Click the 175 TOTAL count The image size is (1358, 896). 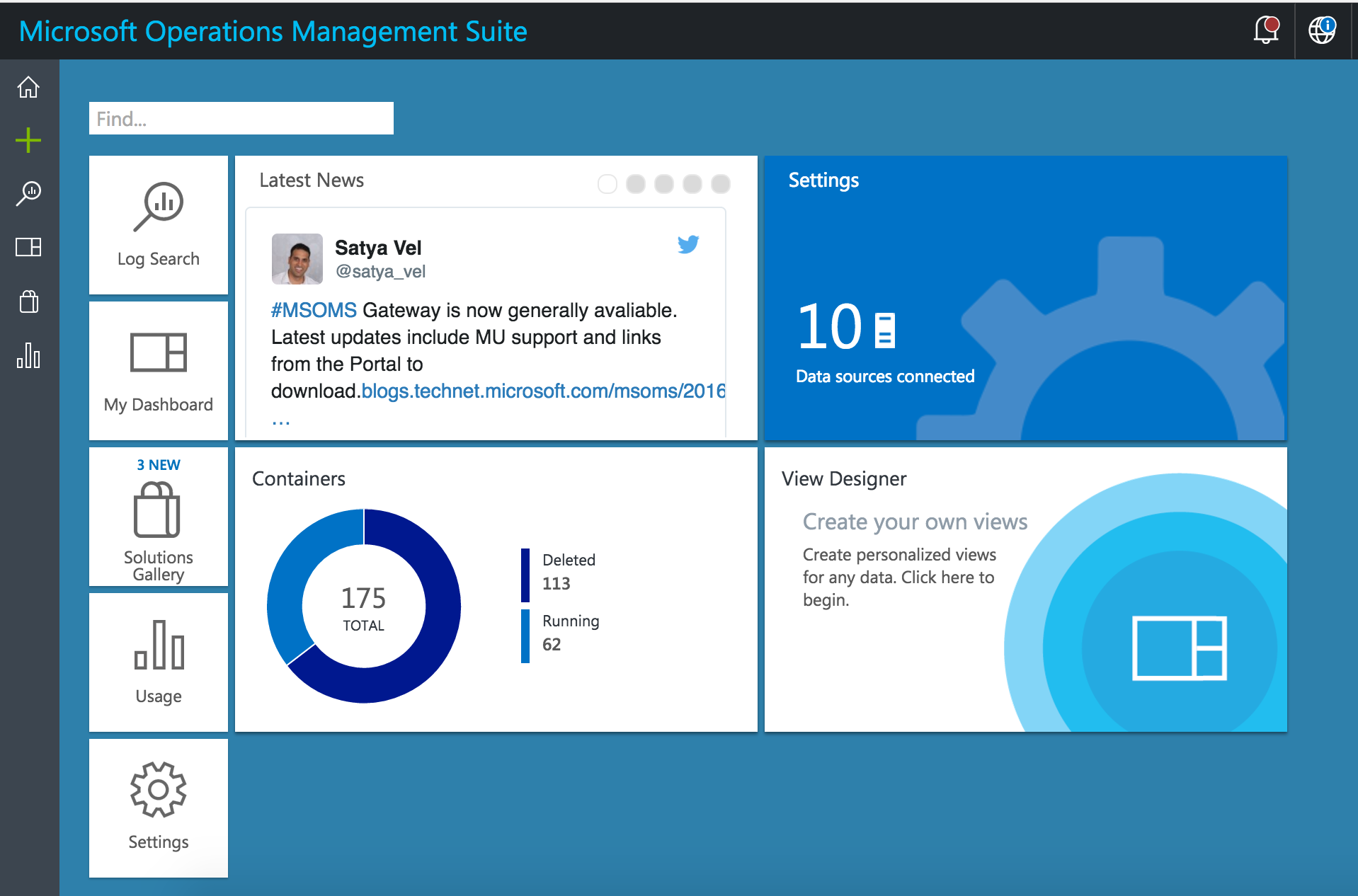click(364, 609)
